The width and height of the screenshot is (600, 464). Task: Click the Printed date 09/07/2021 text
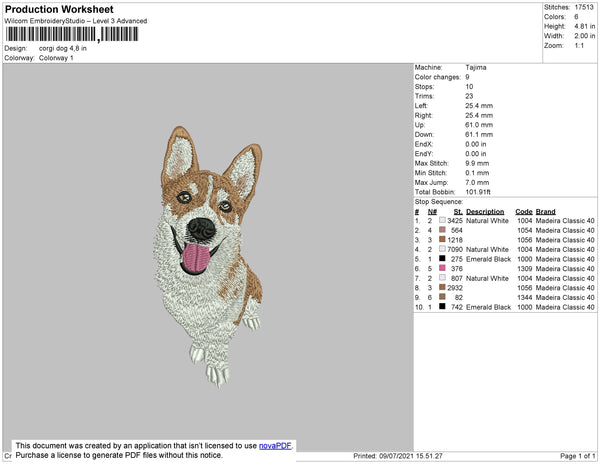click(398, 456)
